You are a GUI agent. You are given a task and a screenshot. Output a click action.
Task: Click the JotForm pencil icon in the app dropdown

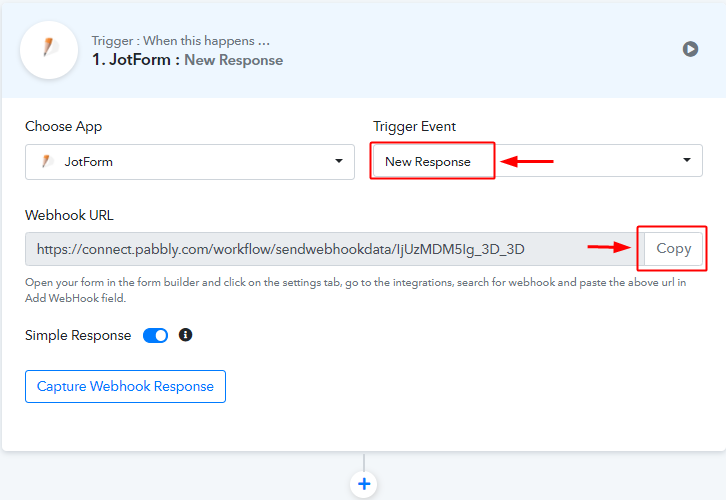47,161
